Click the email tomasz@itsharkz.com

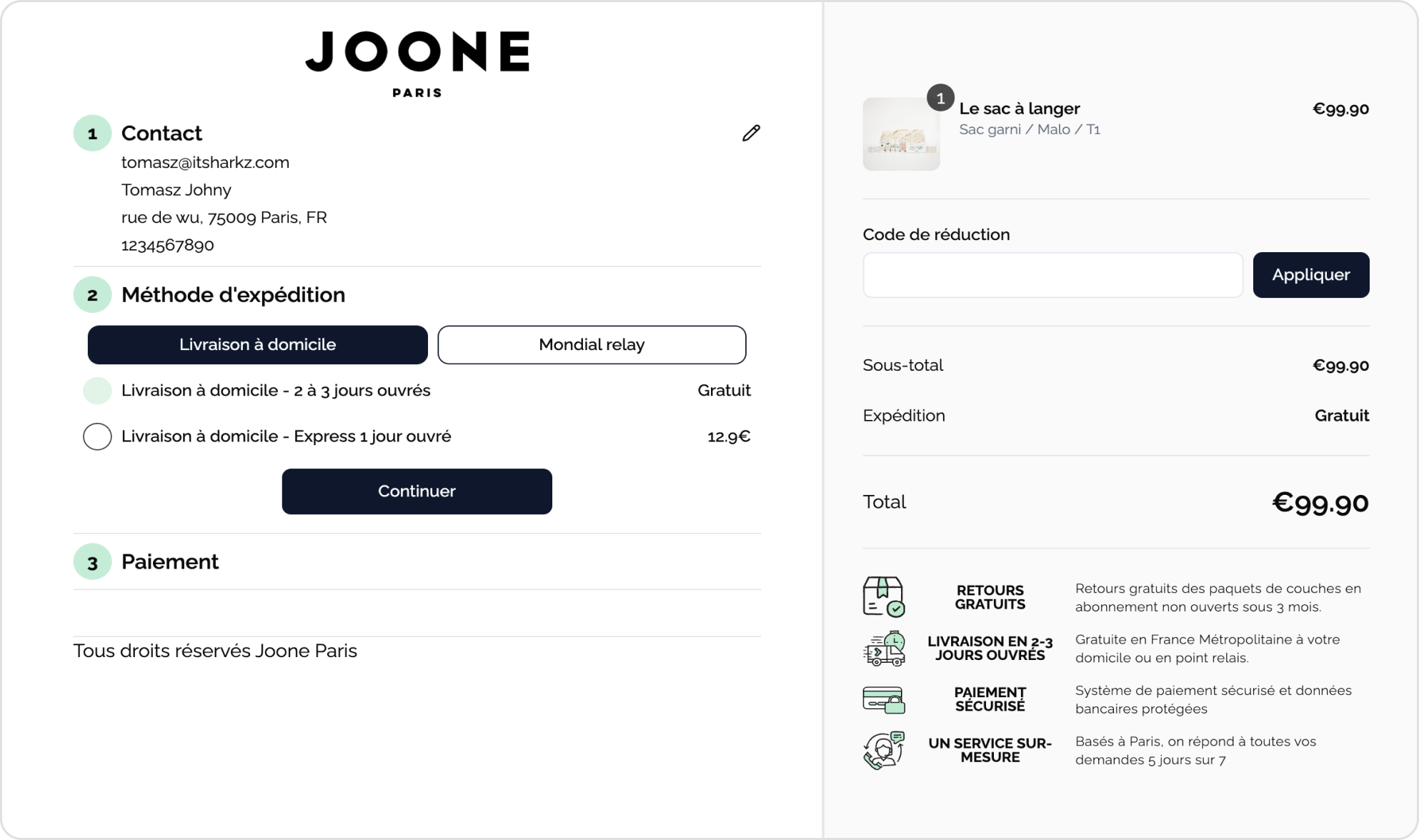(205, 163)
